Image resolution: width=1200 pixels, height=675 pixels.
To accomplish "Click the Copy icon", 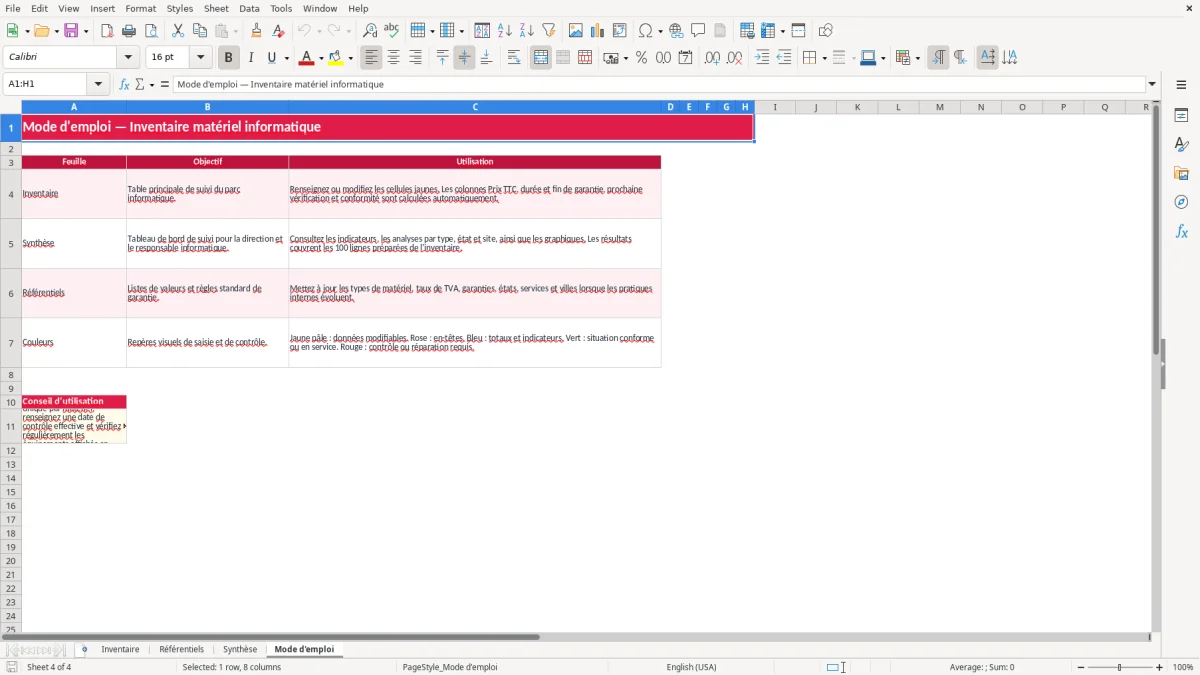I will pos(200,31).
